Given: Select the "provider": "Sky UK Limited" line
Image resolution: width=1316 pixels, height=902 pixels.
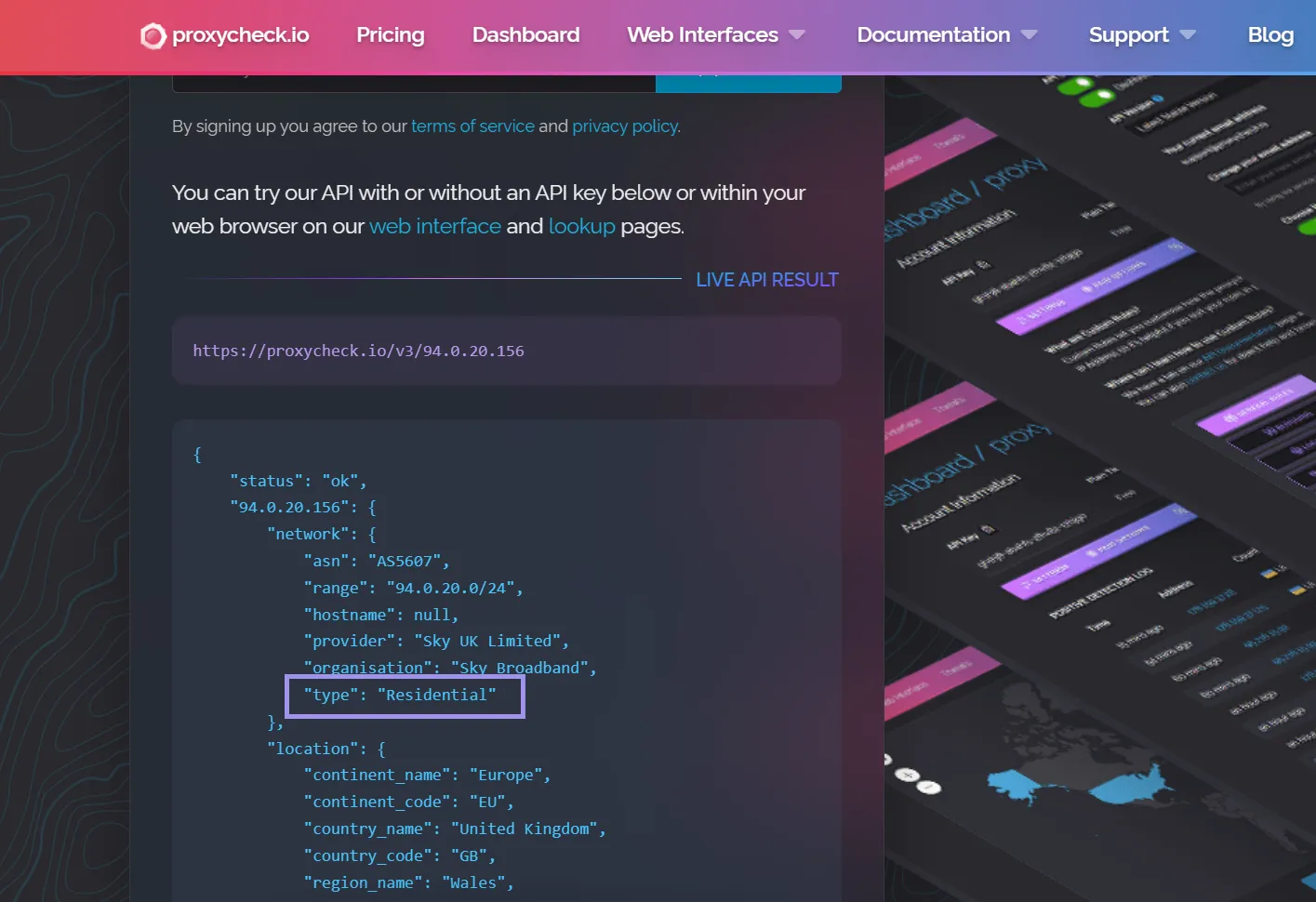Looking at the screenshot, I should click(436, 641).
